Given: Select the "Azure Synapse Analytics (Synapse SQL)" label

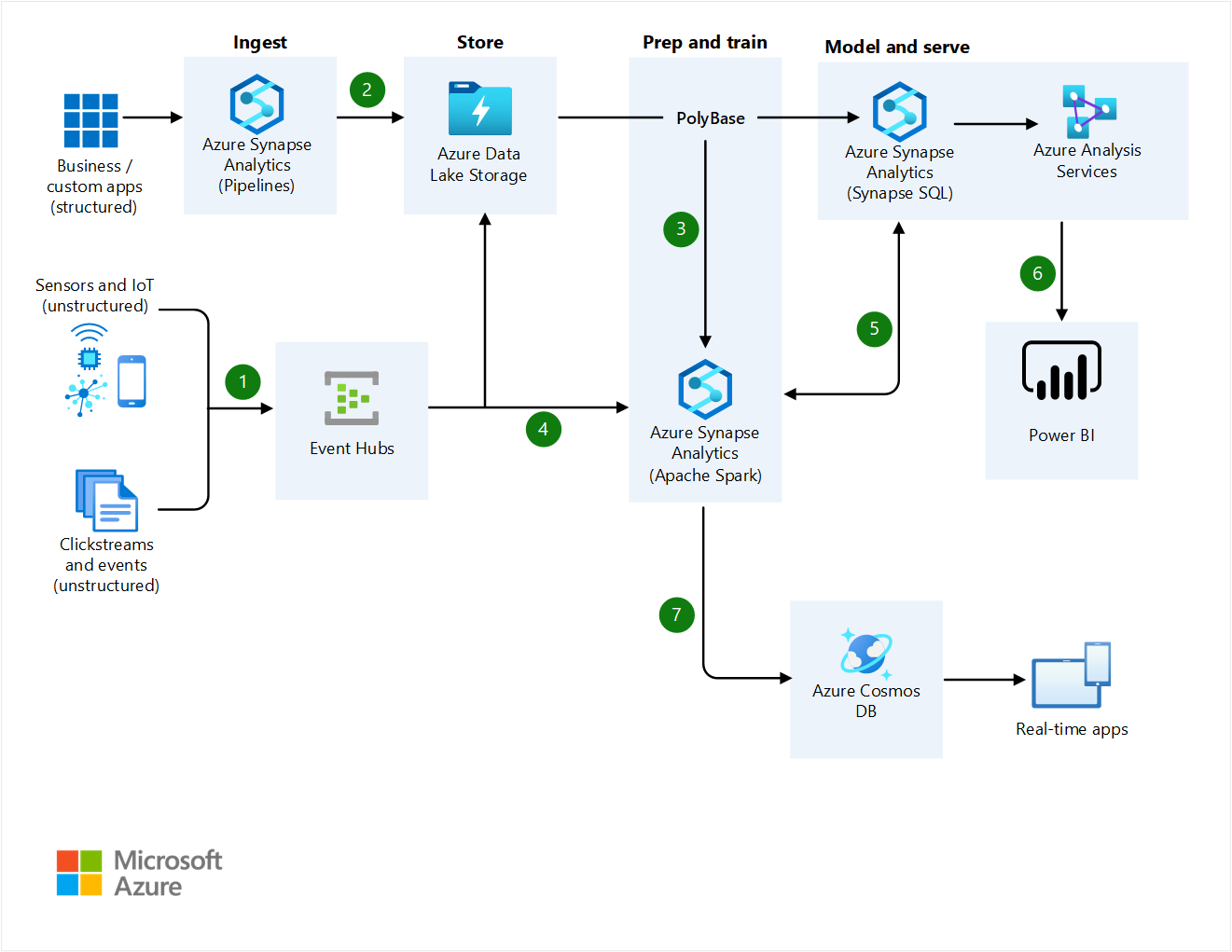Looking at the screenshot, I should tap(900, 172).
